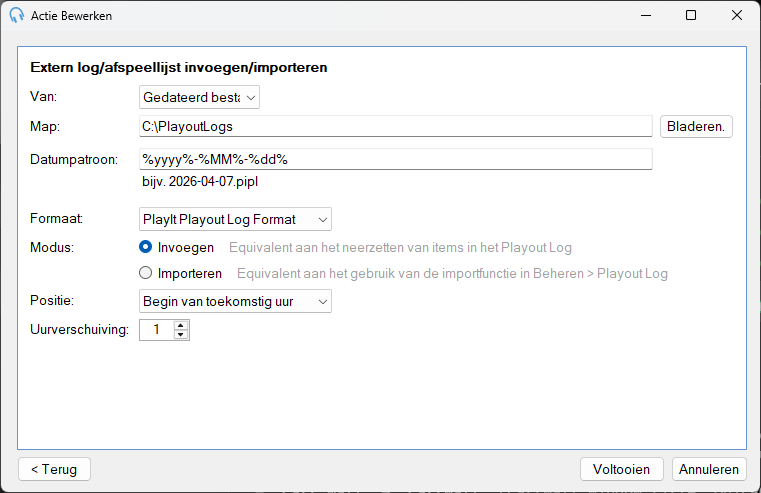Image resolution: width=761 pixels, height=493 pixels.
Task: Open the Van dropdown showing Gedateerd
Action: click(x=199, y=97)
